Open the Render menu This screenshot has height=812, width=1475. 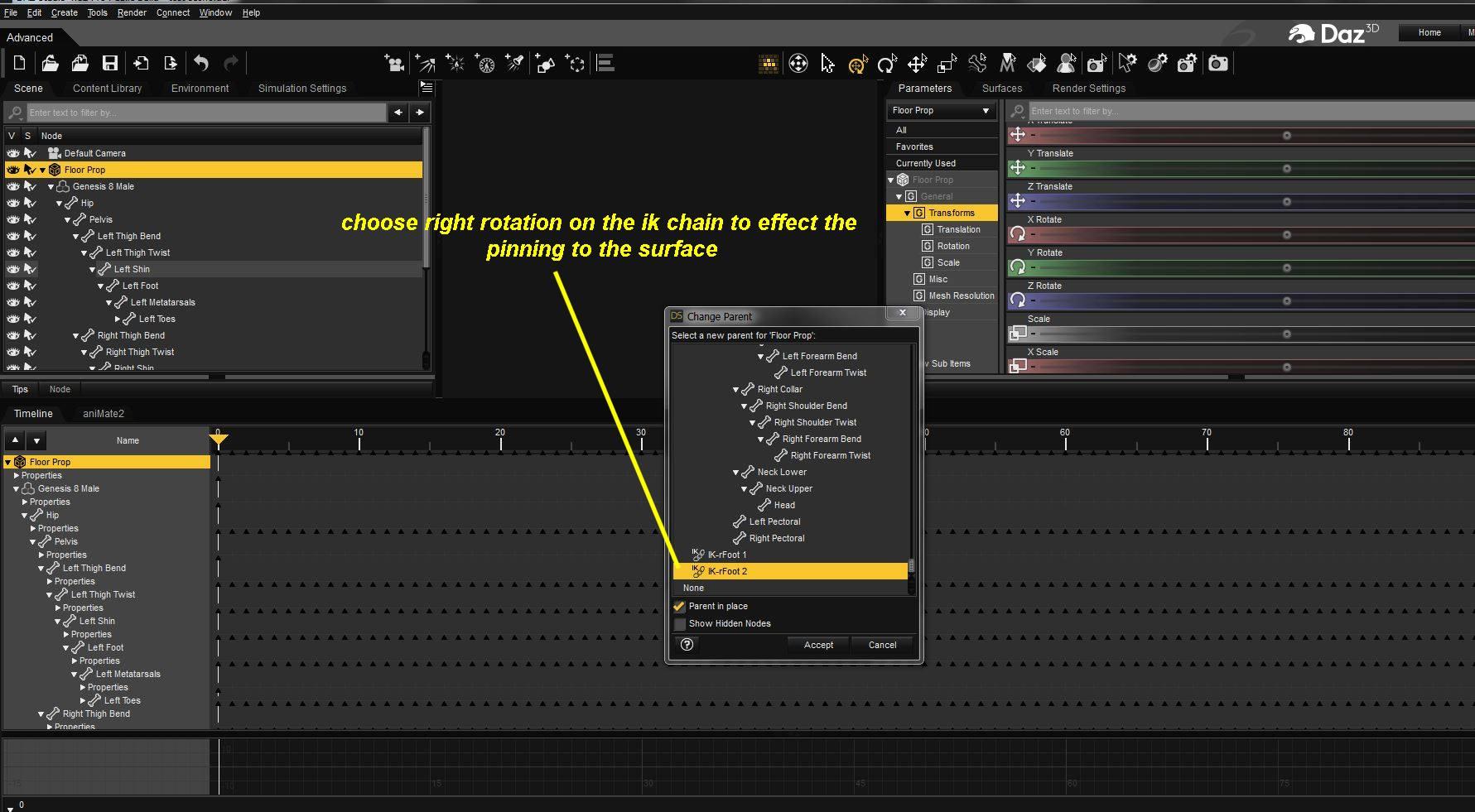point(132,12)
